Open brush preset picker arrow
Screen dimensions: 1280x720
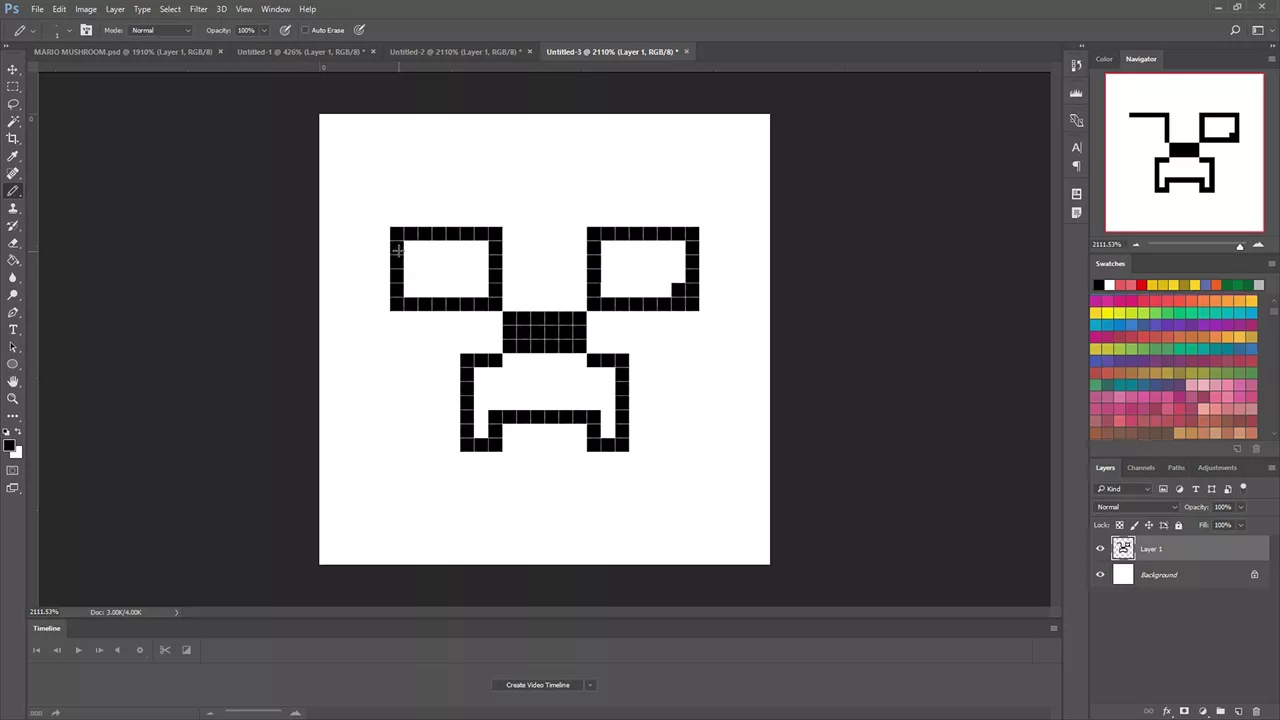[69, 30]
